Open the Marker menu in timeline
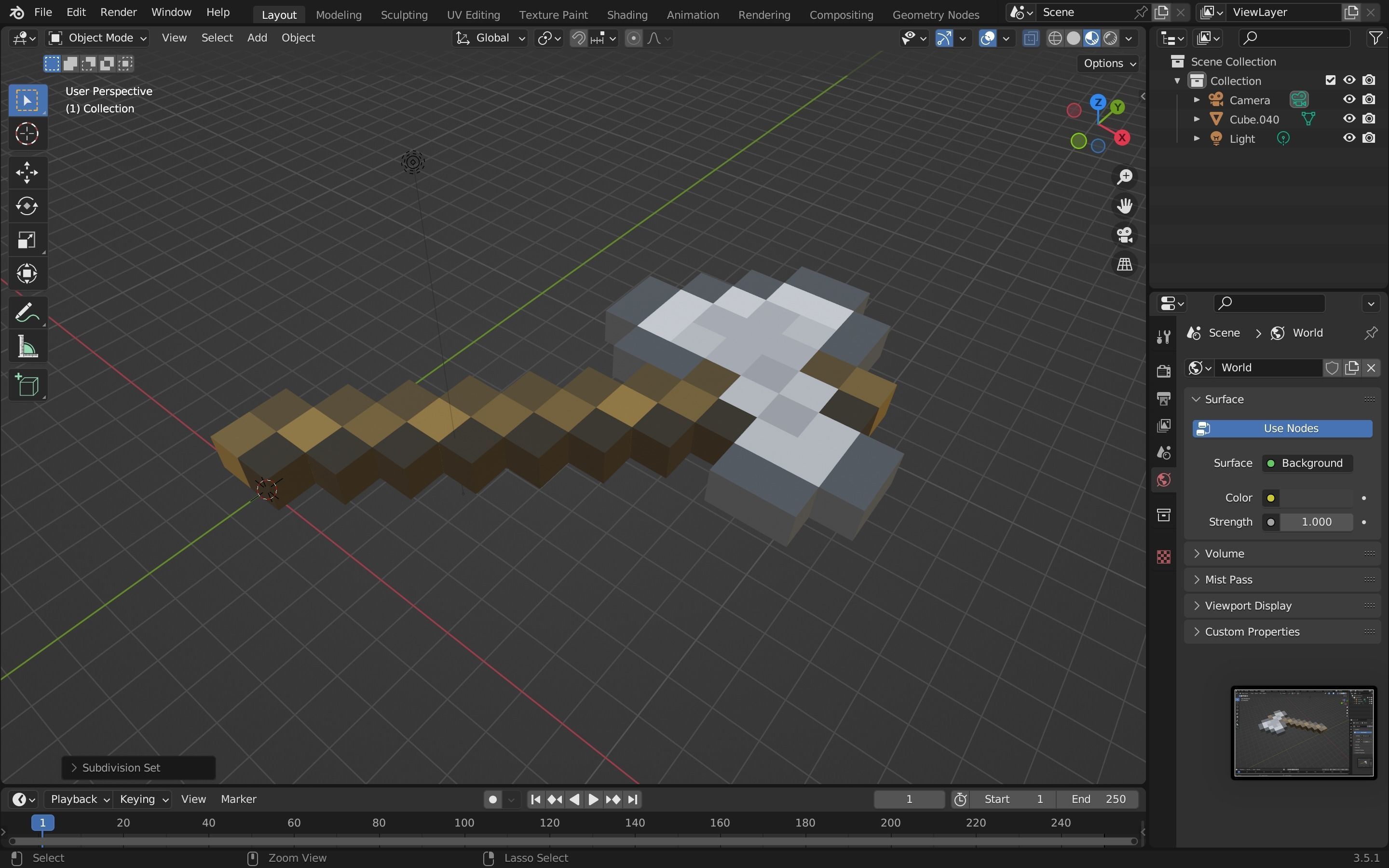Image resolution: width=1389 pixels, height=868 pixels. coord(239,799)
